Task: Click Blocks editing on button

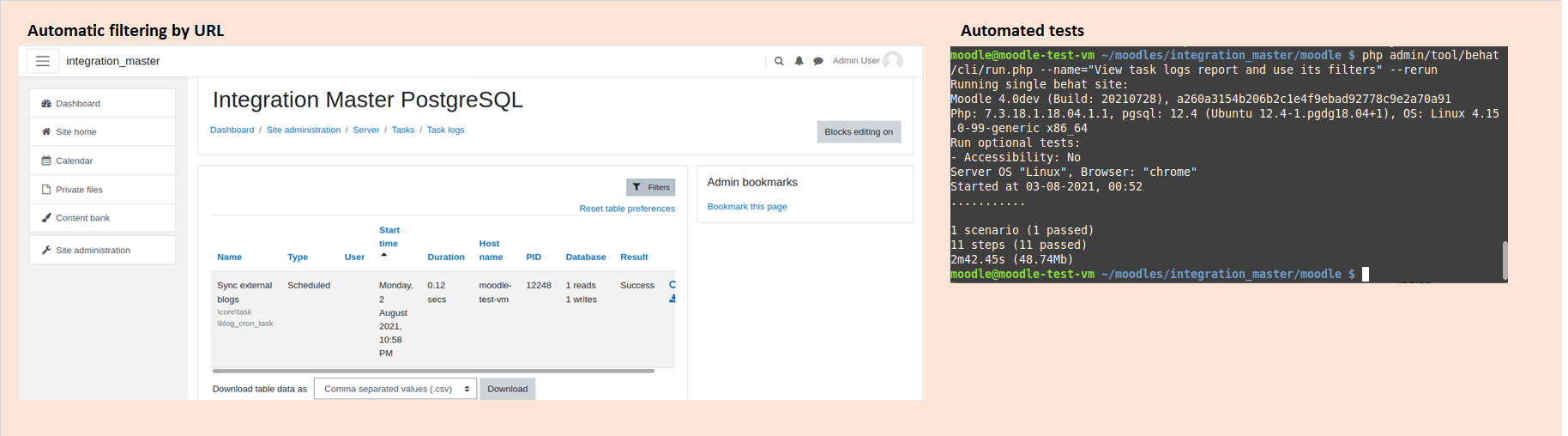Action: [859, 131]
